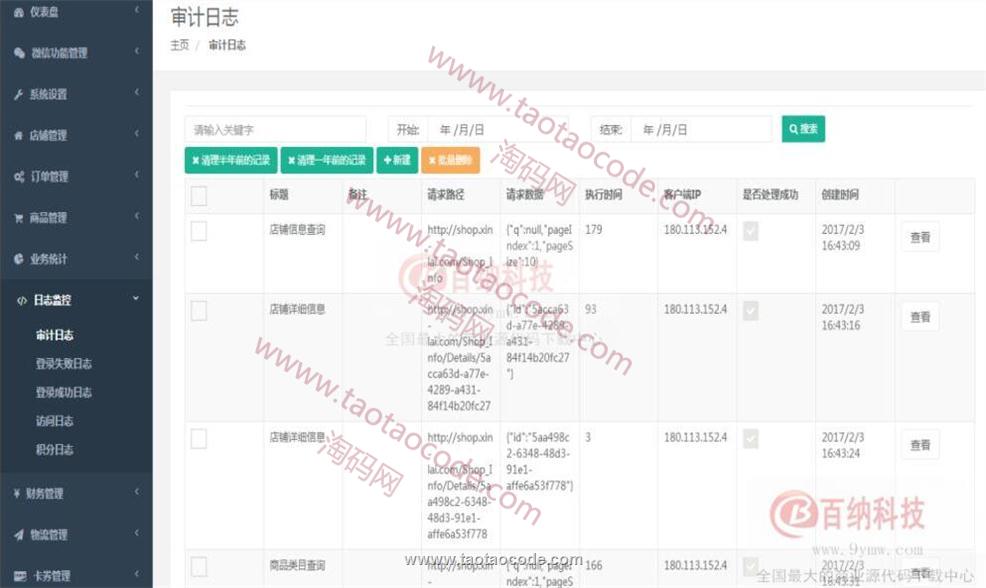Click the 订单管理 gears icon

click(18, 177)
